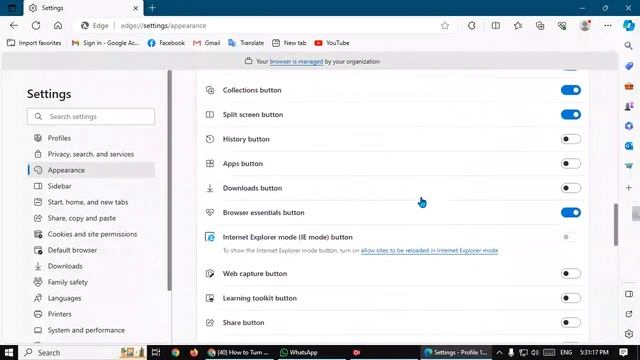Open sidebar settings gear icon
The image size is (640, 360).
click(629, 334)
